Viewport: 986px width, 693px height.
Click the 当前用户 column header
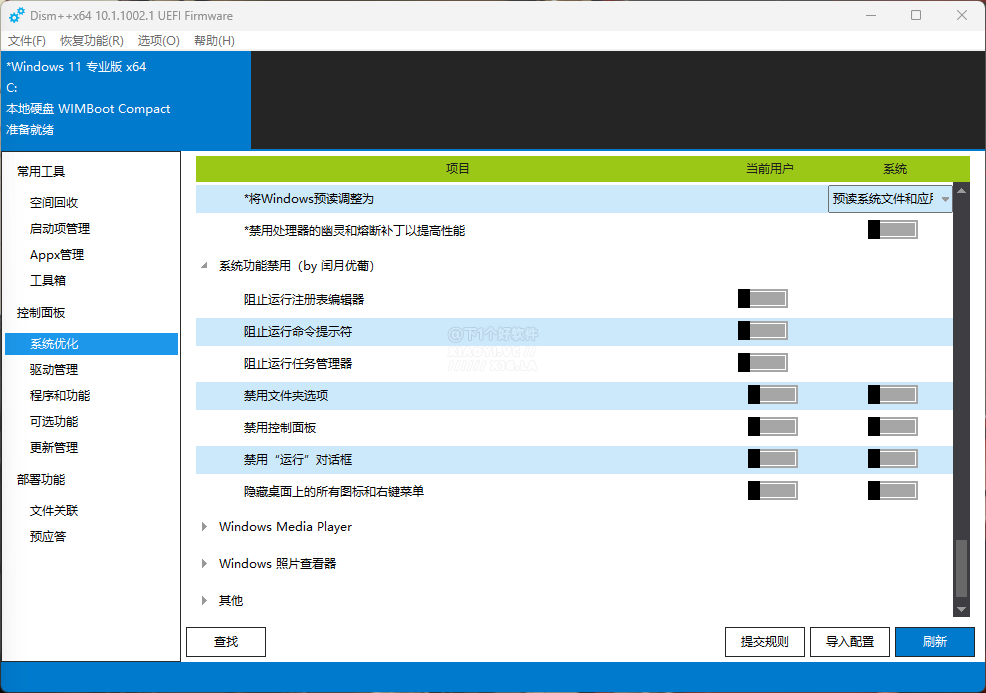(770, 169)
